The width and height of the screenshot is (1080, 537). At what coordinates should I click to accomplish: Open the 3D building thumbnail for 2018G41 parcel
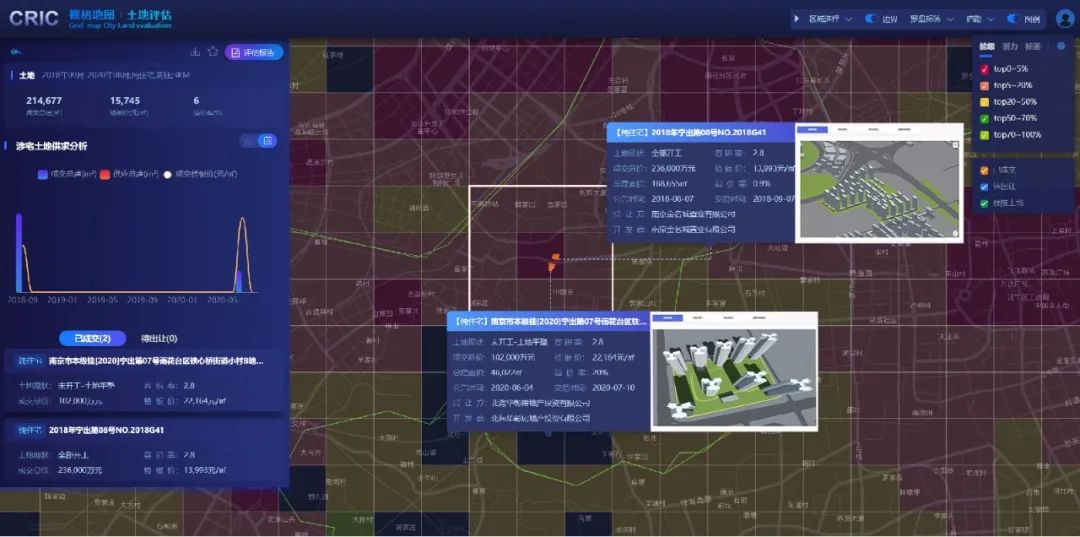tap(878, 183)
